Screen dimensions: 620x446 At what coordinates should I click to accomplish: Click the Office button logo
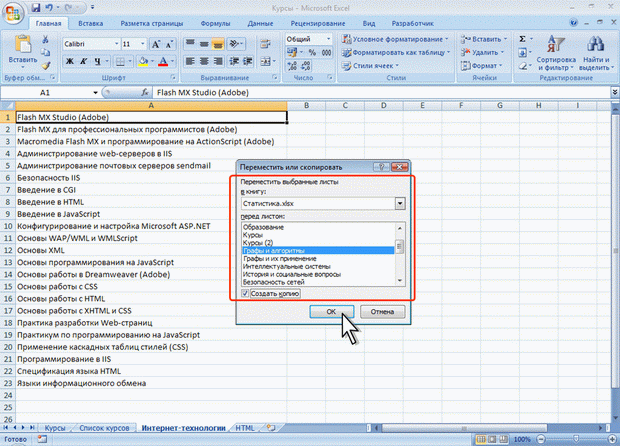[13, 12]
